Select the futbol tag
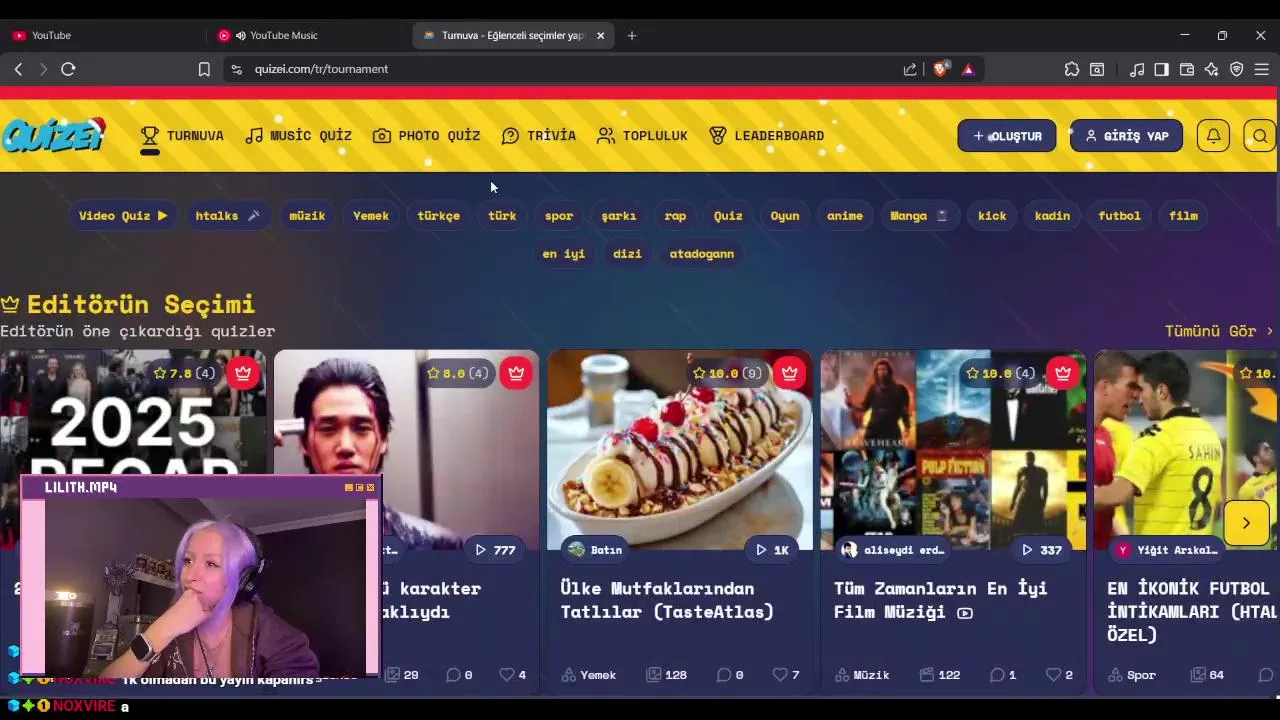The width and height of the screenshot is (1280, 720). pyautogui.click(x=1119, y=216)
